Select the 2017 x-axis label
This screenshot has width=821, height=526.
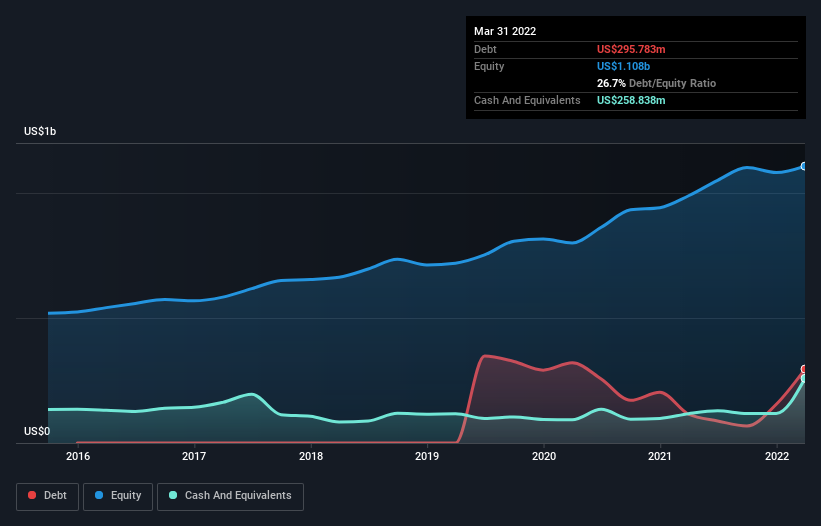(x=194, y=456)
